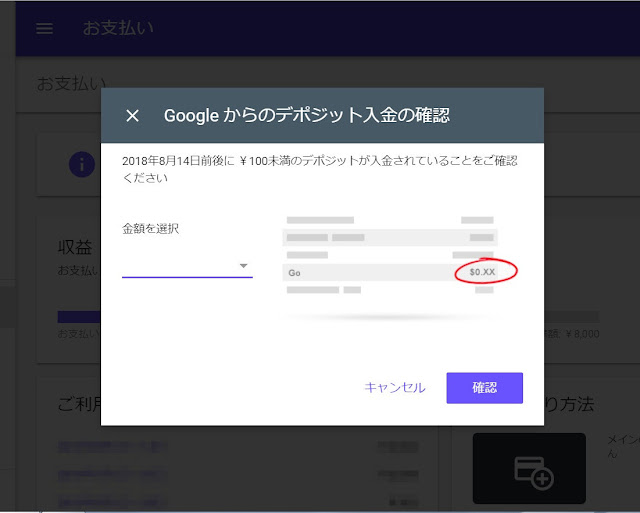Click the dialog title Google からのデポジット入金の確認
The height and width of the screenshot is (513, 640).
[x=307, y=115]
